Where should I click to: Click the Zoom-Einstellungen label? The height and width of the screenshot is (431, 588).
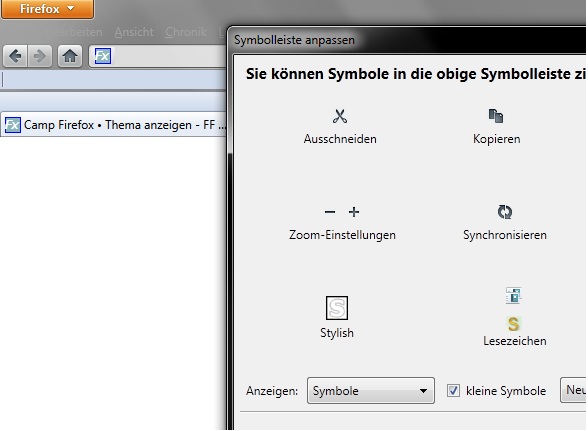click(342, 235)
